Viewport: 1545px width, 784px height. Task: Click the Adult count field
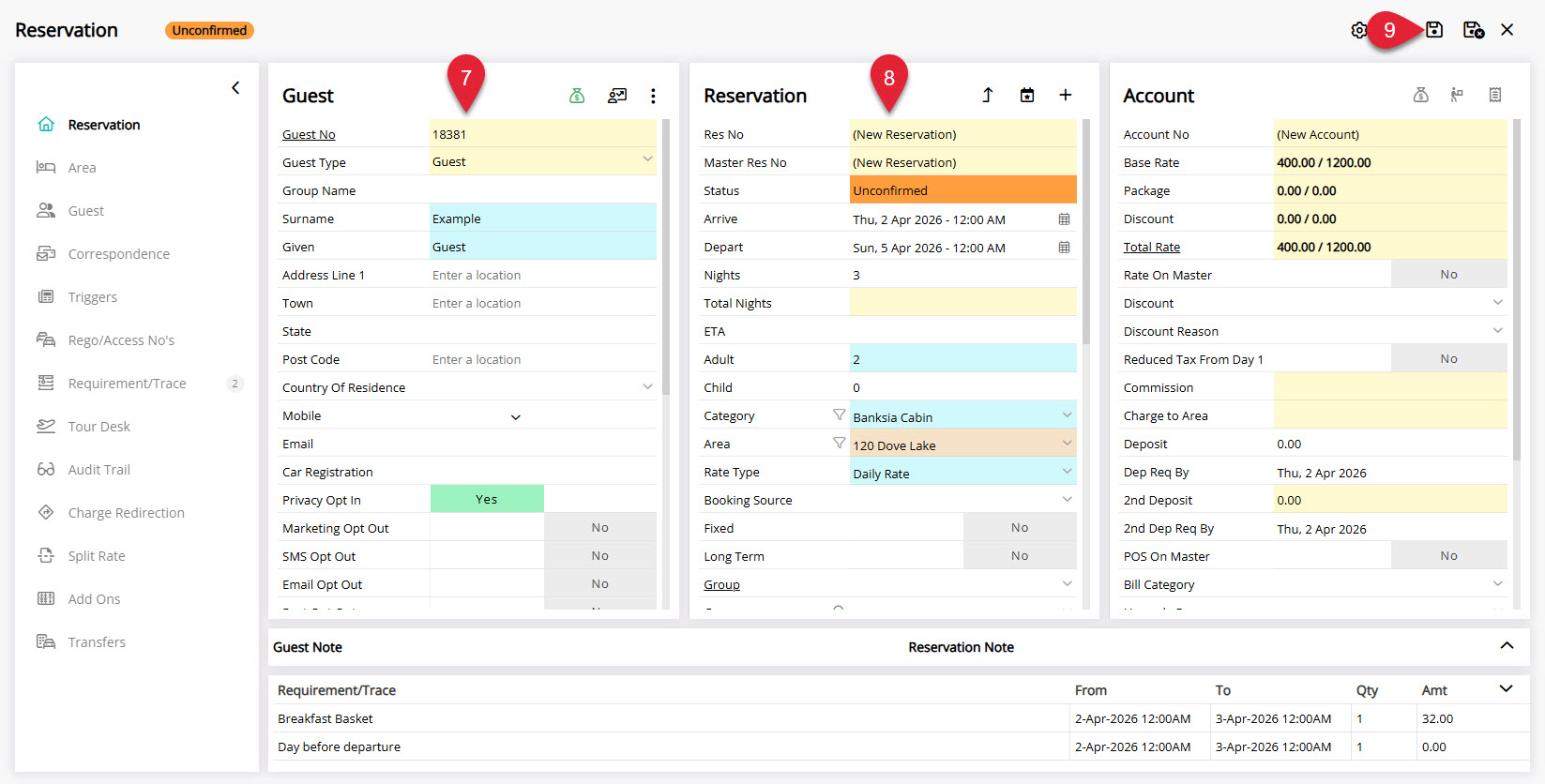[x=963, y=359]
